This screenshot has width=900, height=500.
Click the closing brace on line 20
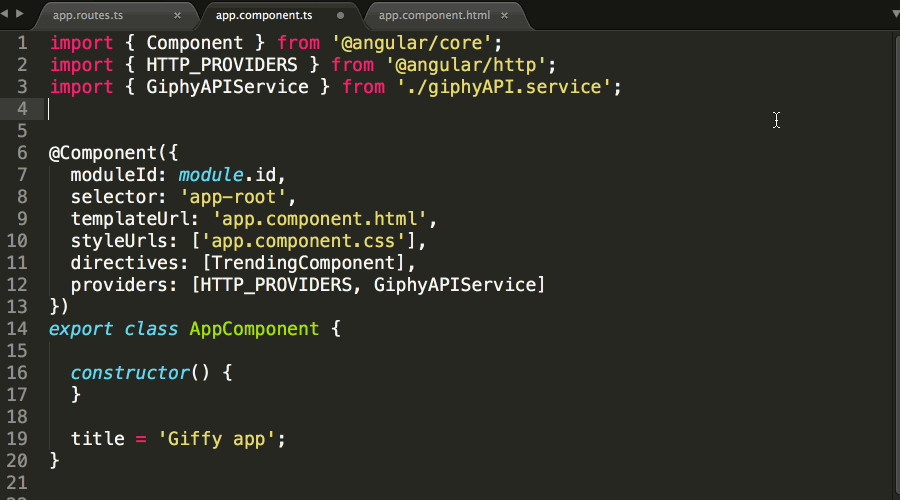click(54, 460)
